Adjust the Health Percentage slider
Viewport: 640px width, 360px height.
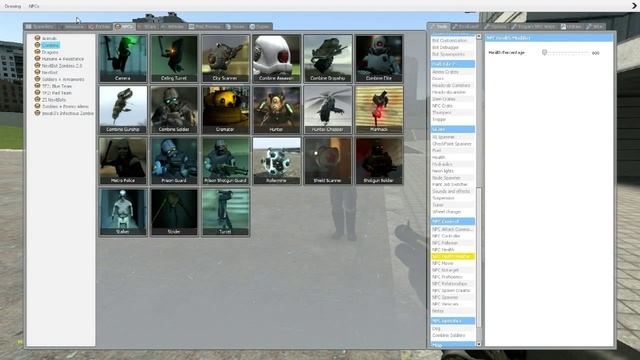(x=566, y=53)
